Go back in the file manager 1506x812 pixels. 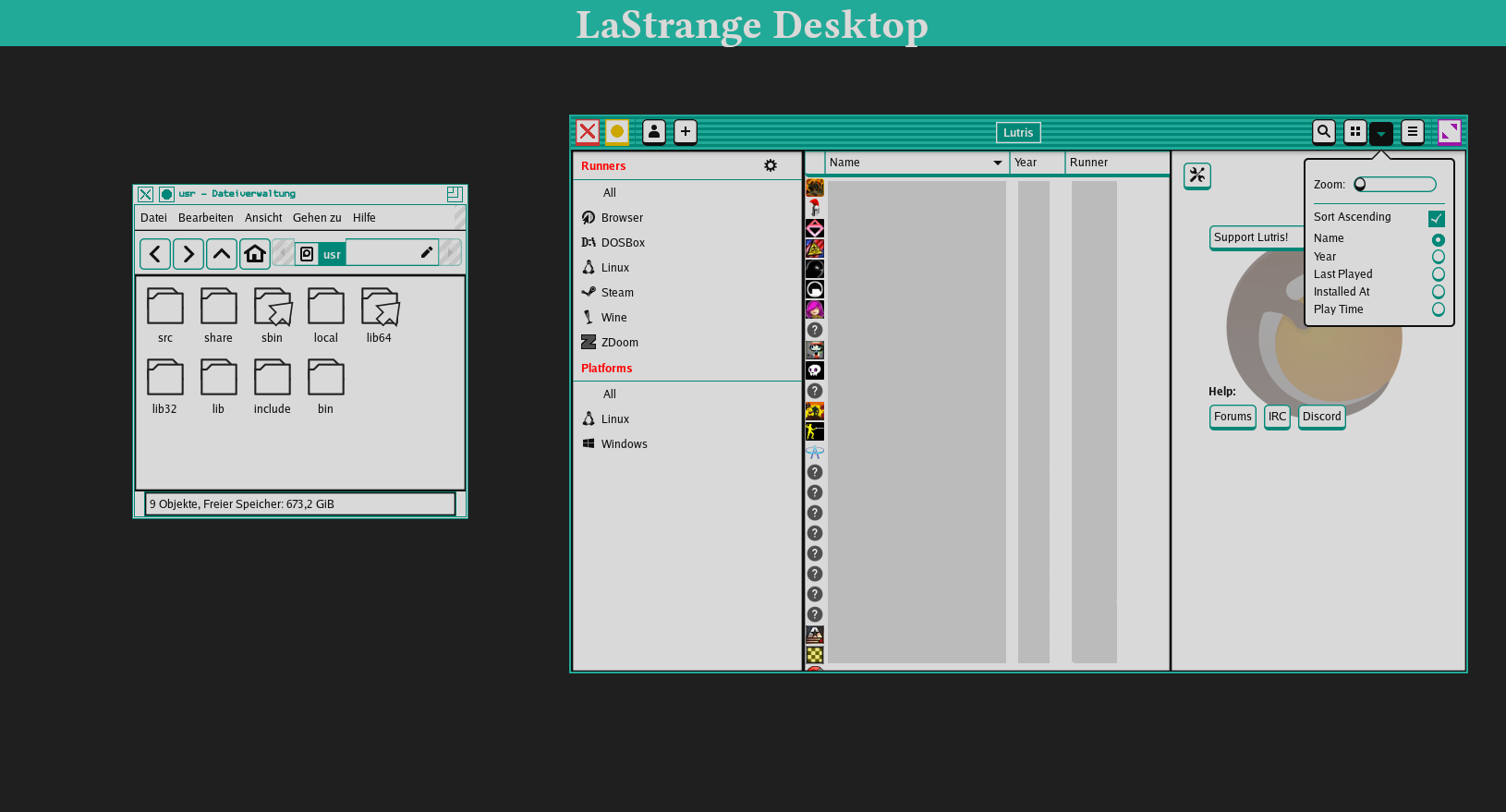[x=155, y=254]
